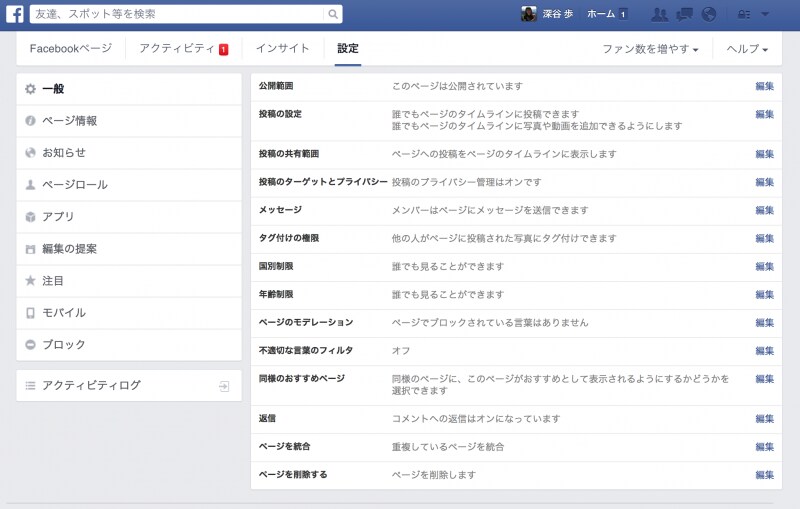The height and width of the screenshot is (509, 800).
Task: Open the ブロック settings section
Action: point(129,345)
